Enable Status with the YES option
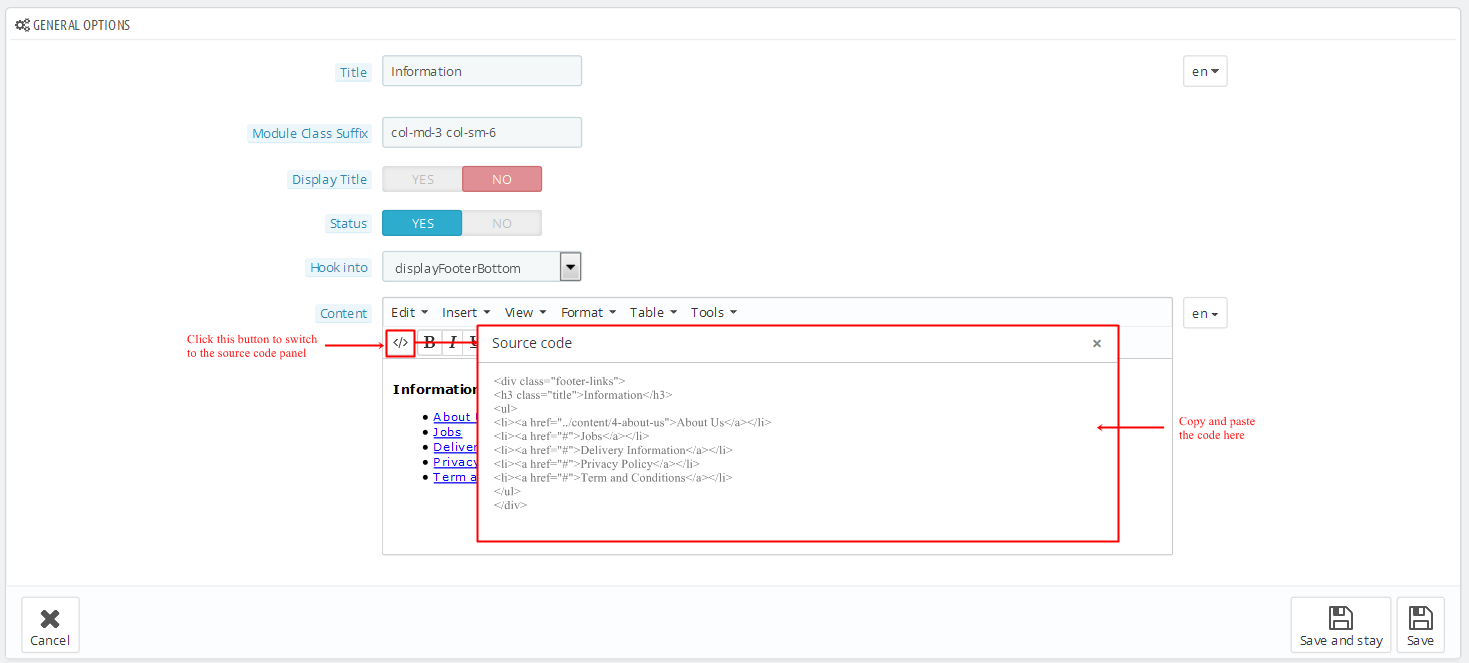 point(422,224)
